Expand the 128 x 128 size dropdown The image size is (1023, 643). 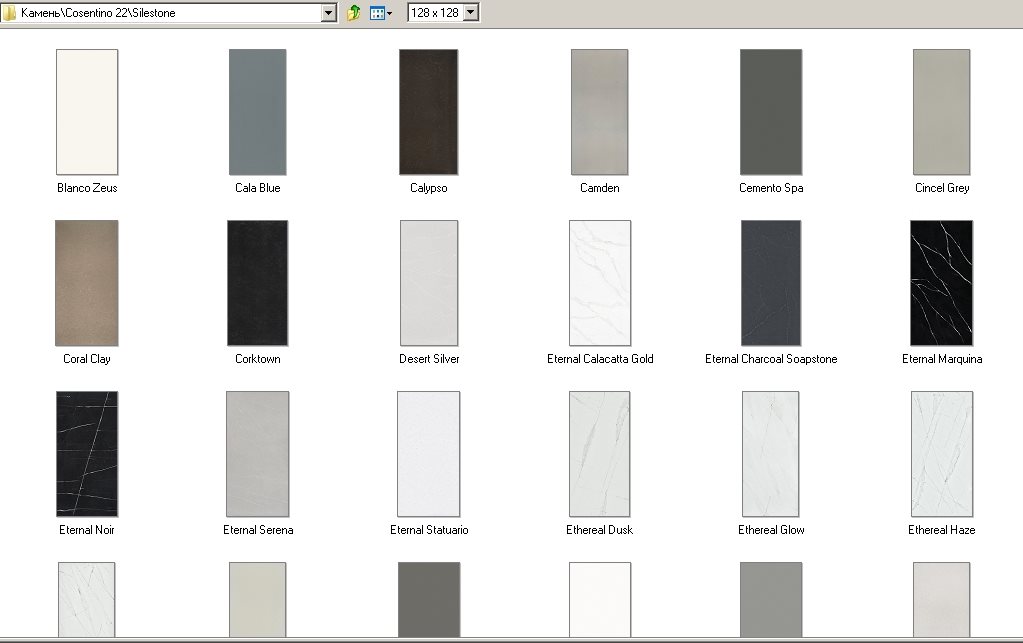click(470, 12)
